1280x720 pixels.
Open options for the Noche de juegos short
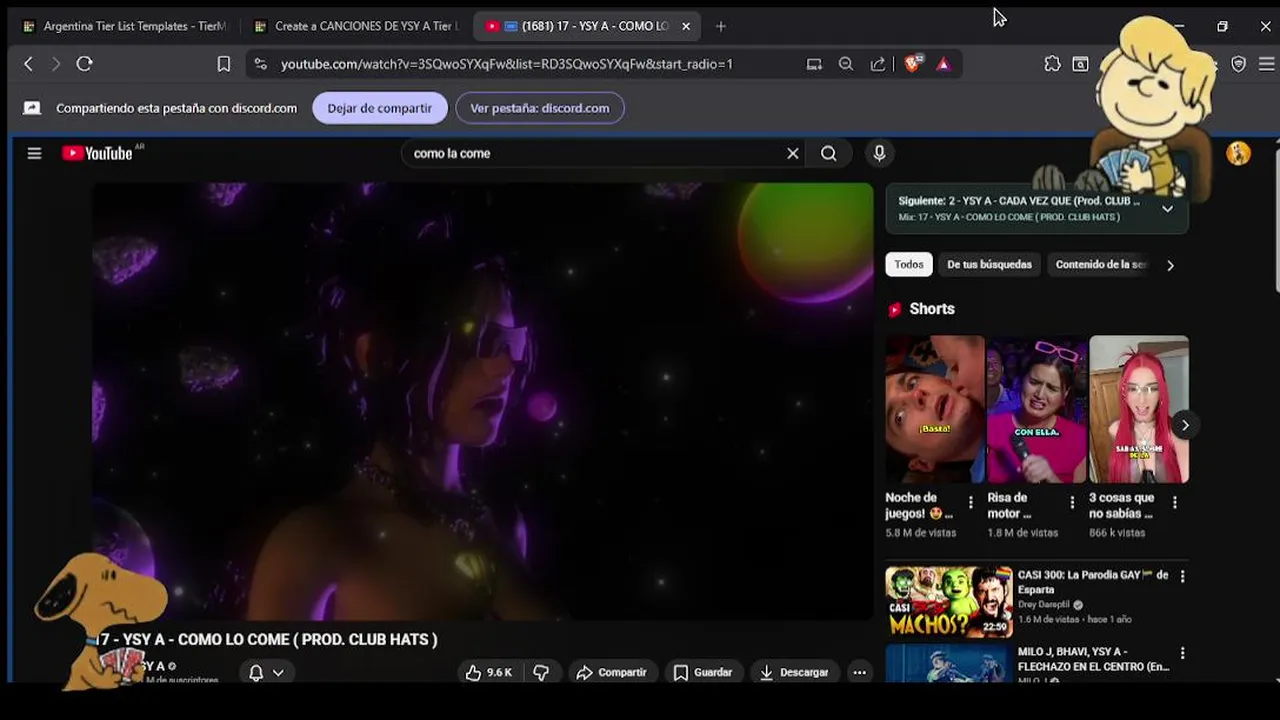[x=970, y=502]
